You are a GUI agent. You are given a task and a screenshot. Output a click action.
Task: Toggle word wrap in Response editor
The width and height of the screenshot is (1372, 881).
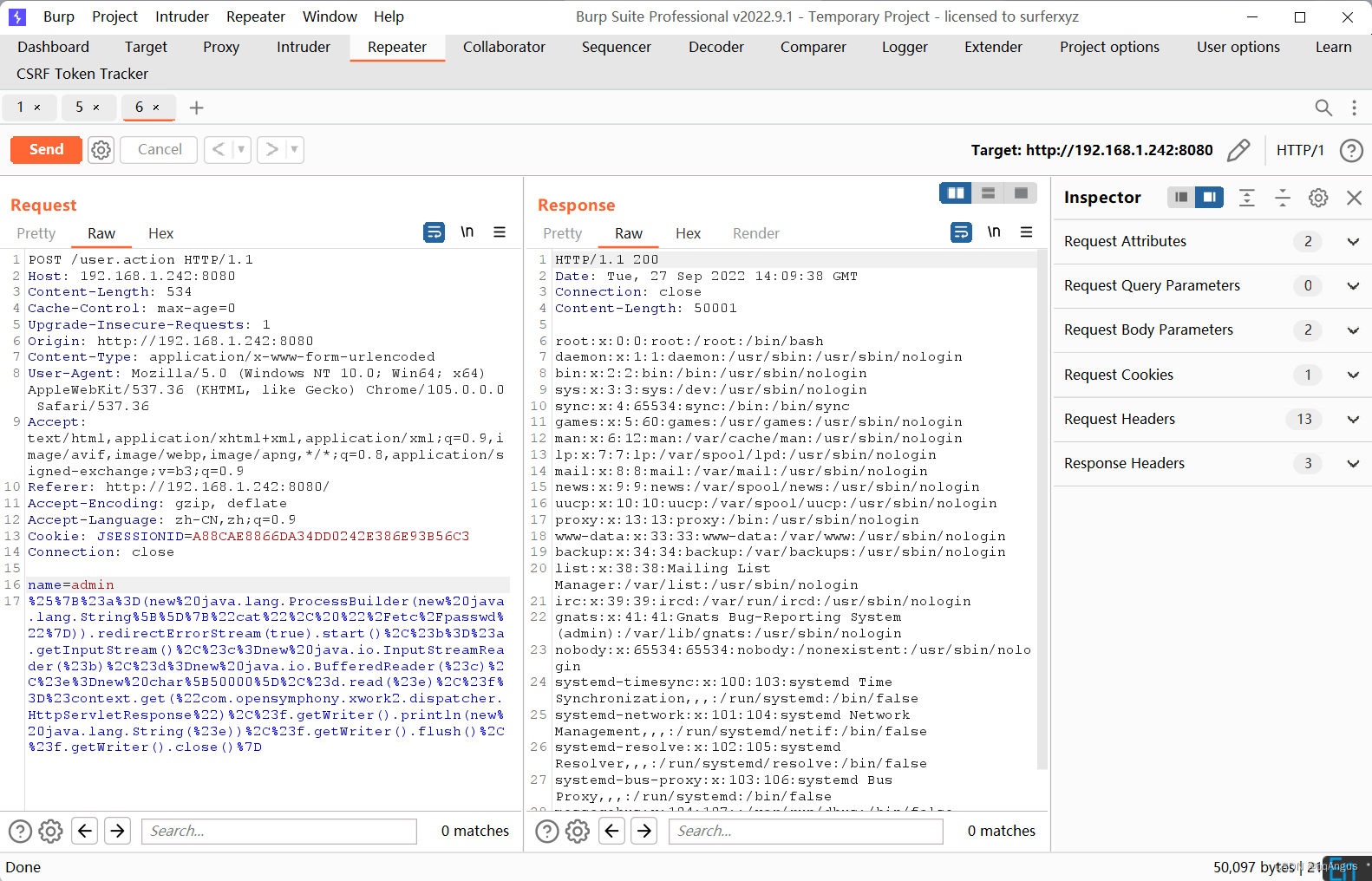click(961, 232)
